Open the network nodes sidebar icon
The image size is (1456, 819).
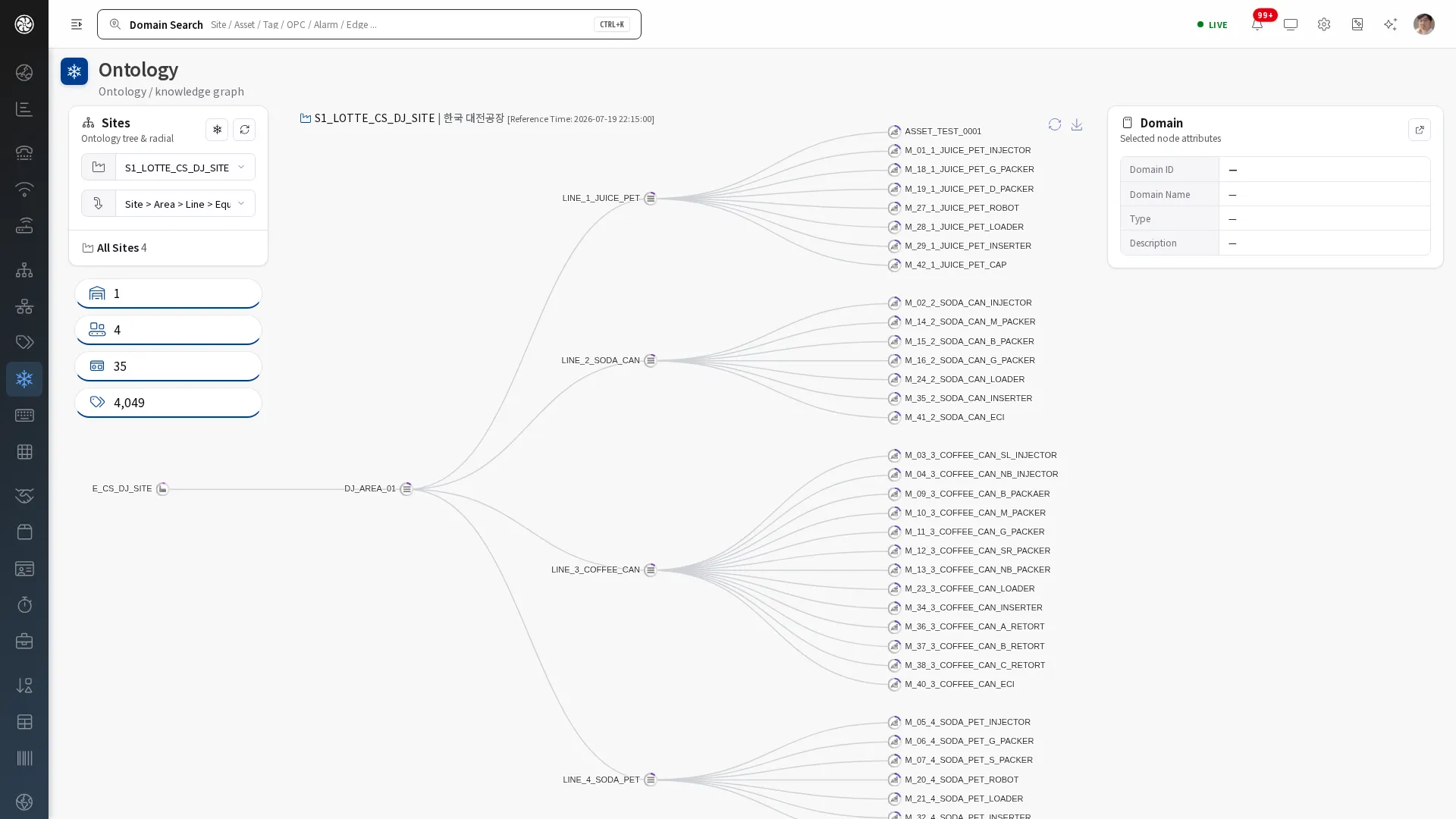point(24,306)
